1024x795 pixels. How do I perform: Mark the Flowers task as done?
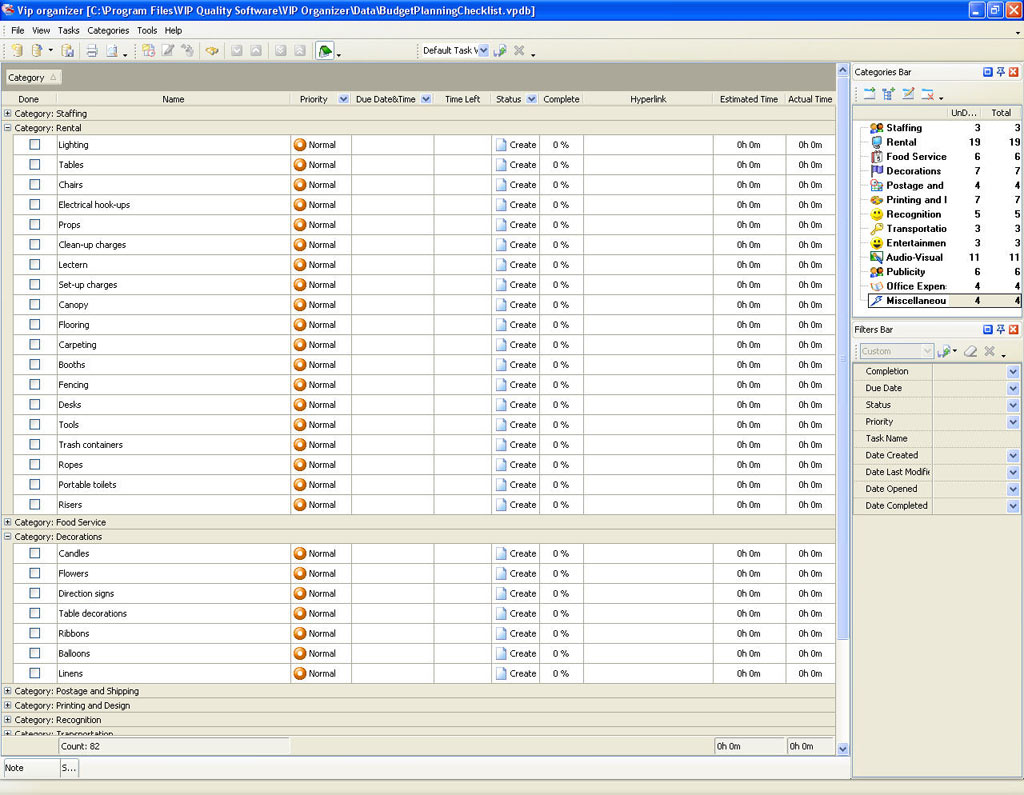click(35, 574)
